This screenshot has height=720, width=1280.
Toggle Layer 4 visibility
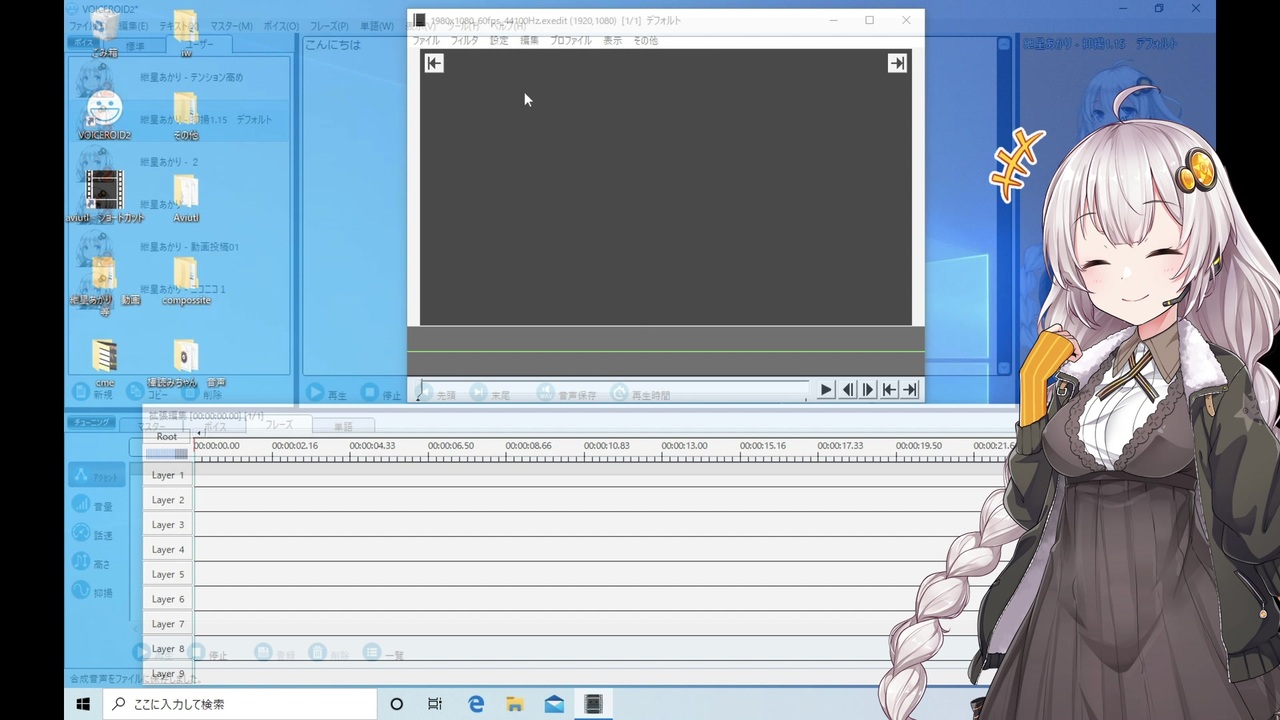(x=168, y=550)
